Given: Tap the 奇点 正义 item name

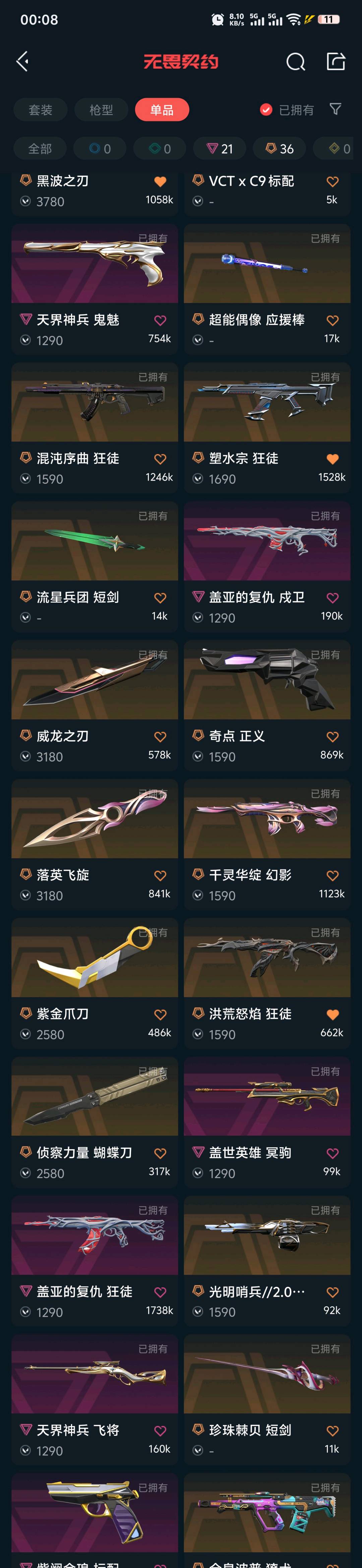Looking at the screenshot, I should coord(237,736).
